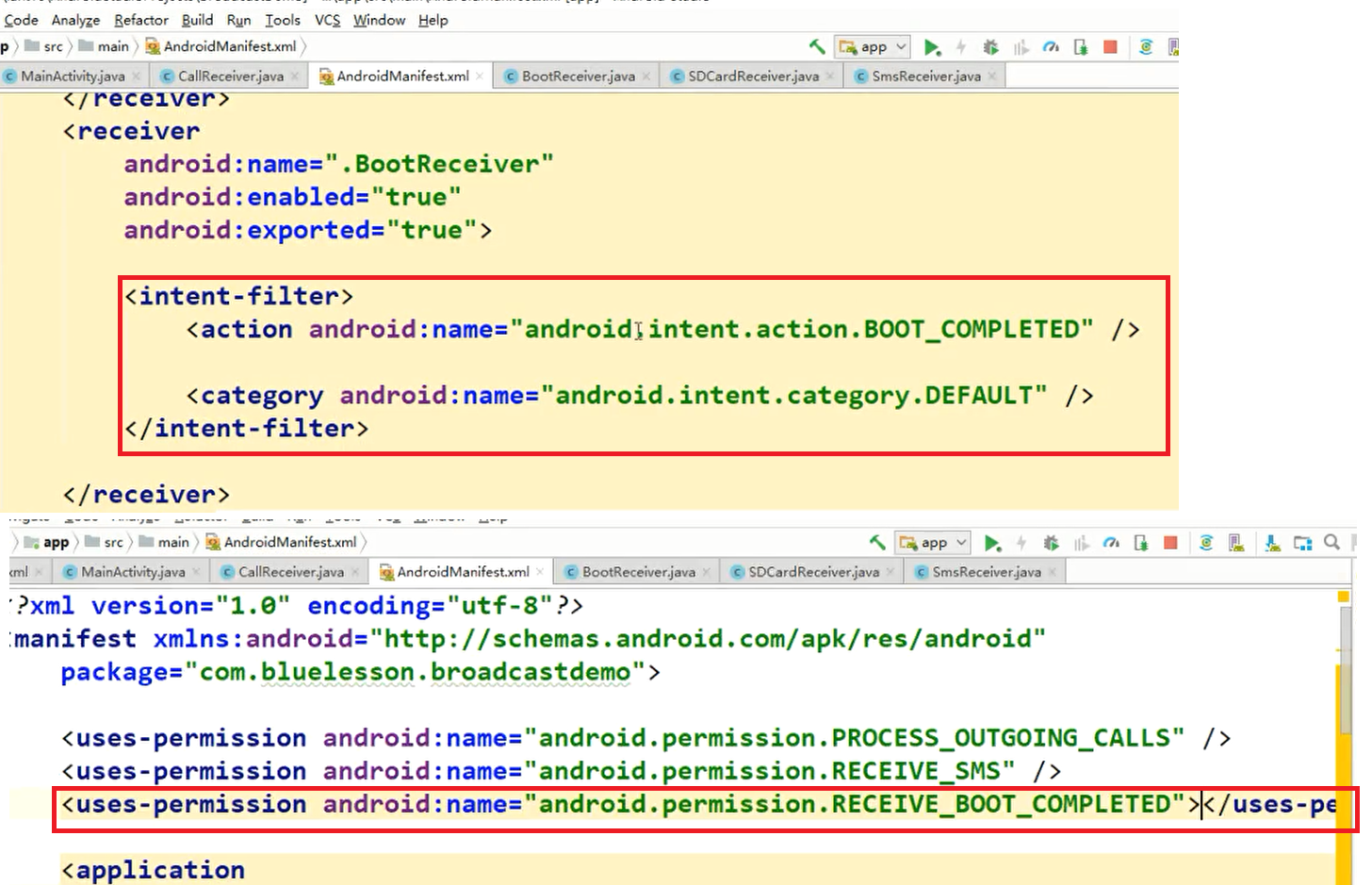
Task: Click the AndroidManifest.xml breadcrumb in lower window
Action: click(x=282, y=542)
